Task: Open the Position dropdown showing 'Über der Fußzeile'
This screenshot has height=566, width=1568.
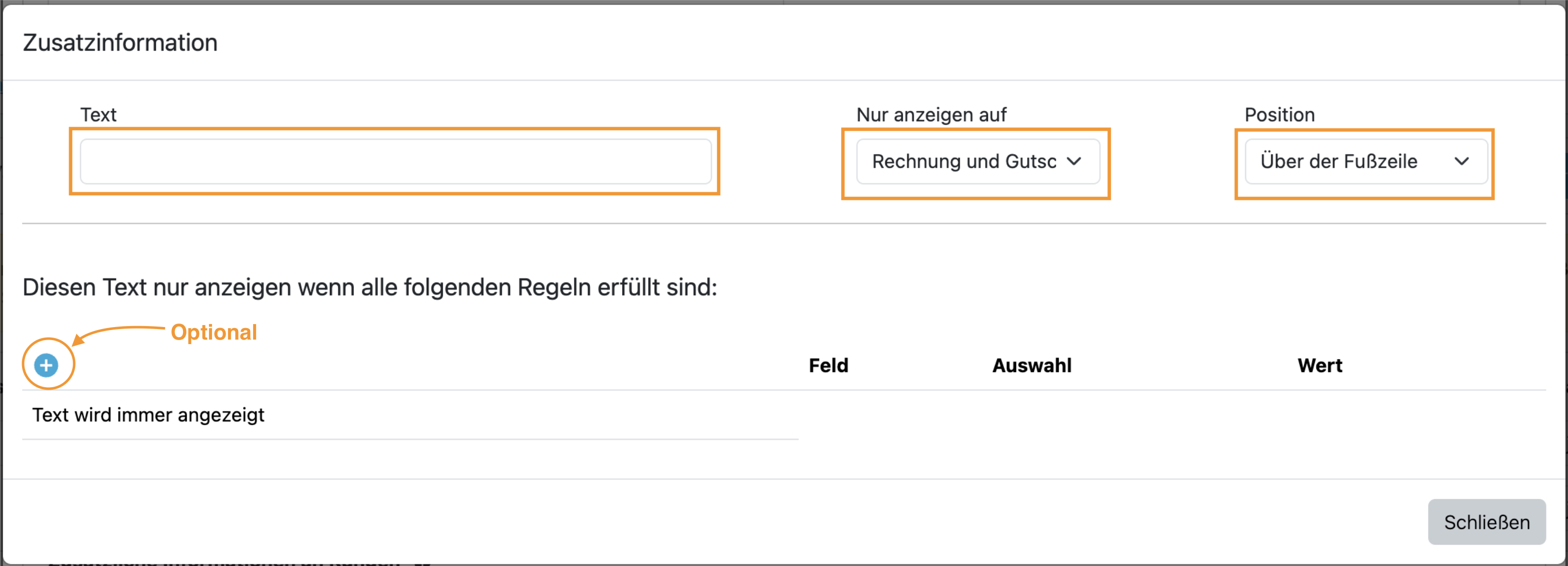Action: click(1365, 162)
